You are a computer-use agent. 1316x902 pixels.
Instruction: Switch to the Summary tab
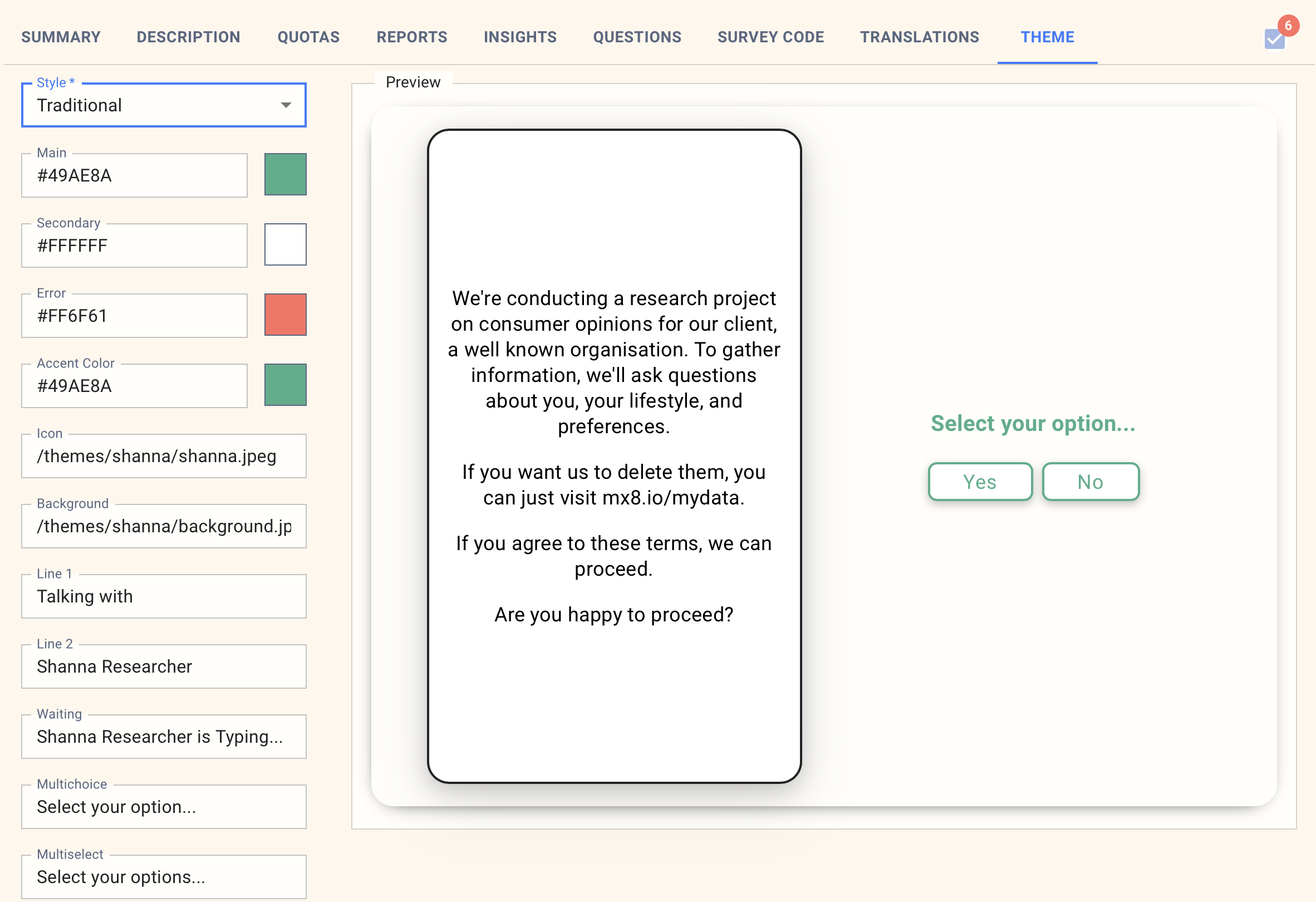tap(61, 37)
